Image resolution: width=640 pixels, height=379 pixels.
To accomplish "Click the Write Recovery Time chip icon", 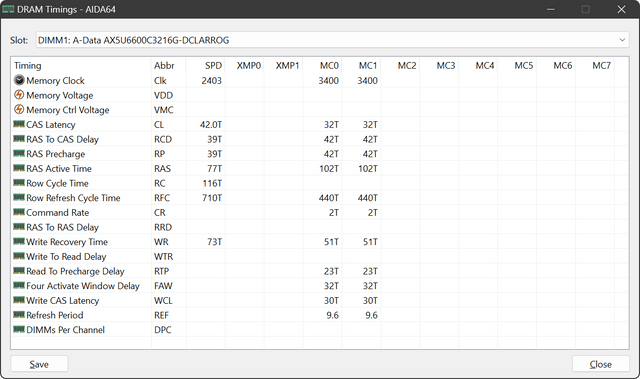I will click(19, 241).
